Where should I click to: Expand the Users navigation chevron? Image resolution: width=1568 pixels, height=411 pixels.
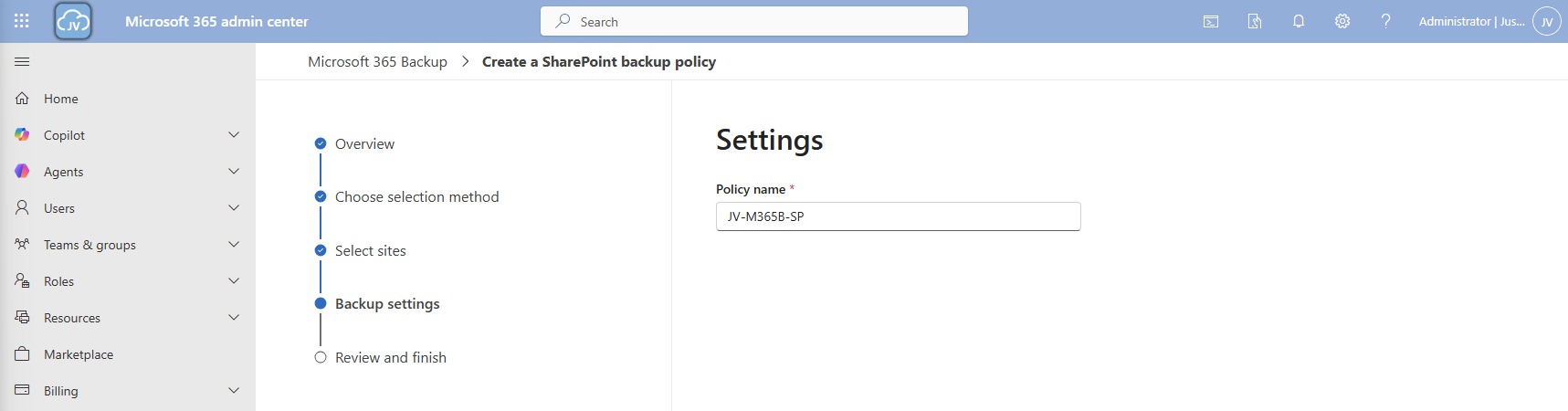[234, 208]
